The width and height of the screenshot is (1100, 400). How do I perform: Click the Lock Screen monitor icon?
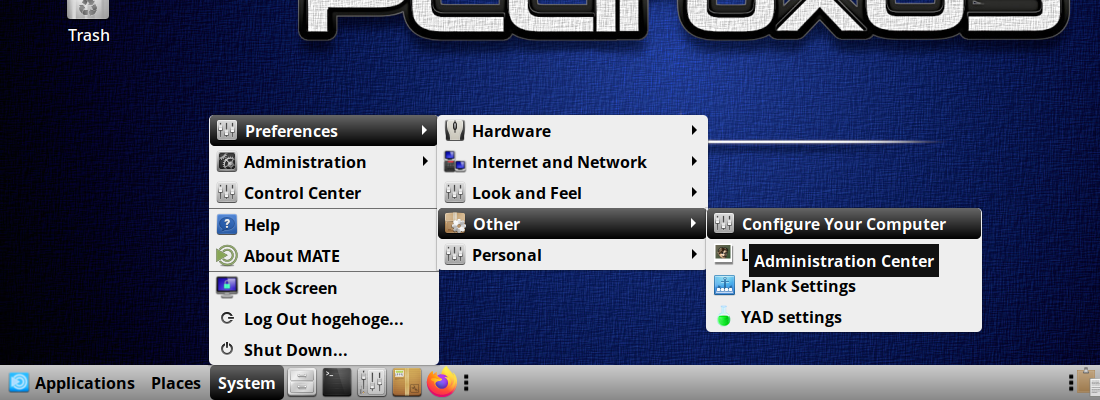(x=227, y=288)
